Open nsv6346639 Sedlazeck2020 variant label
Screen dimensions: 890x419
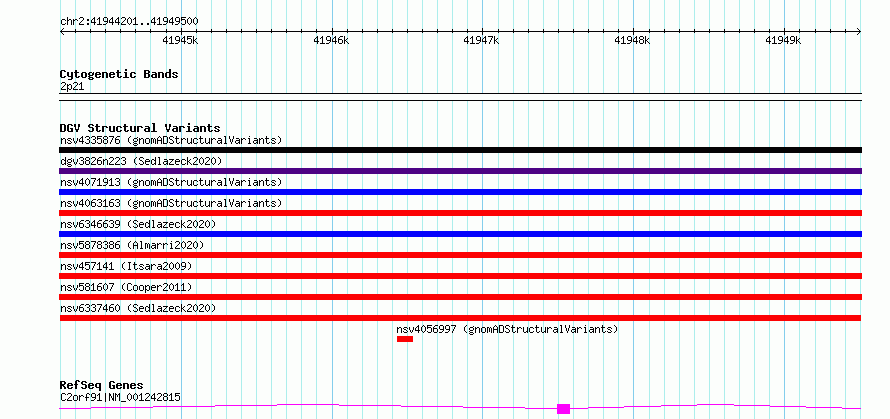pos(138,224)
